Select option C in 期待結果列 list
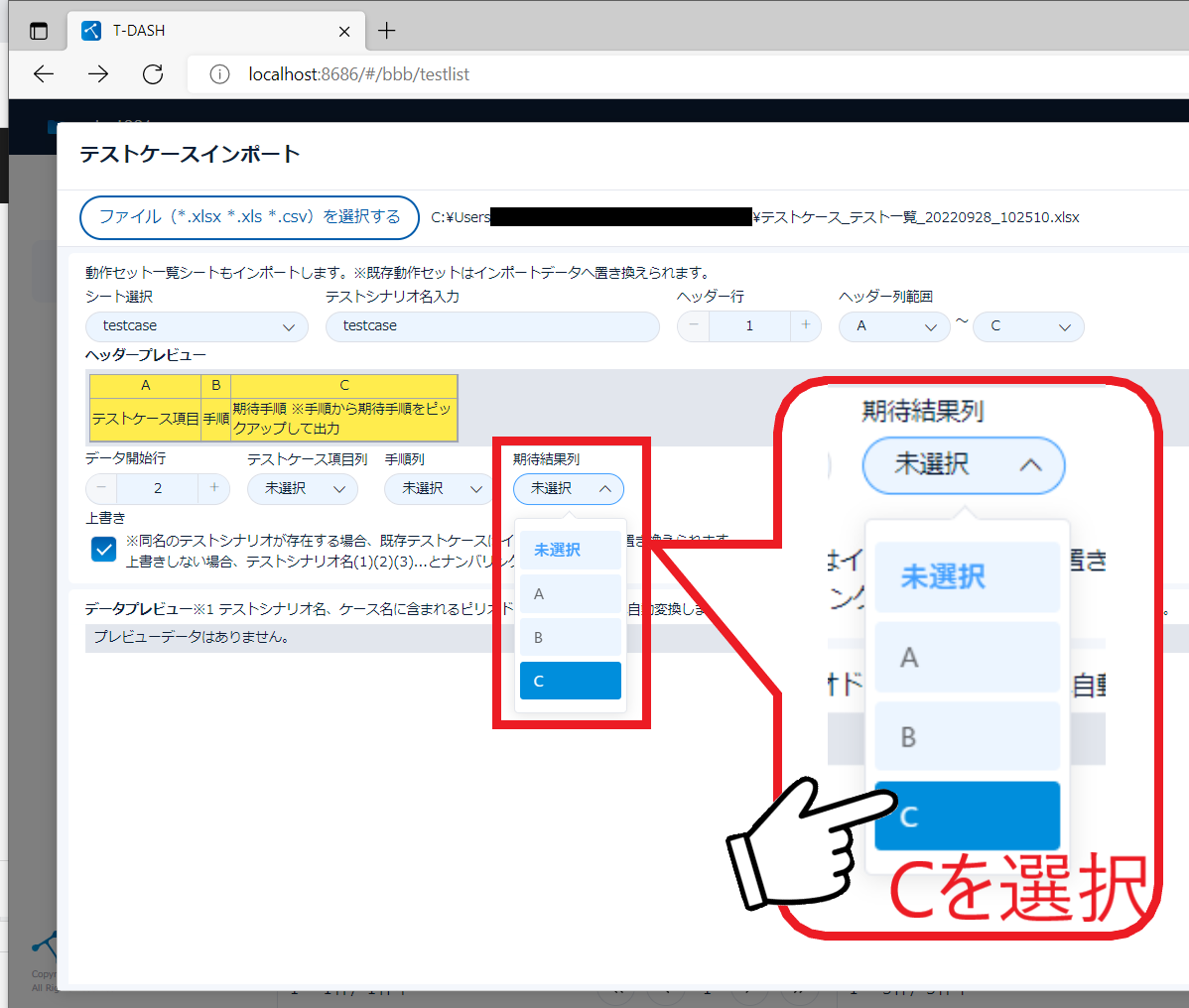This screenshot has width=1189, height=1008. coord(570,681)
